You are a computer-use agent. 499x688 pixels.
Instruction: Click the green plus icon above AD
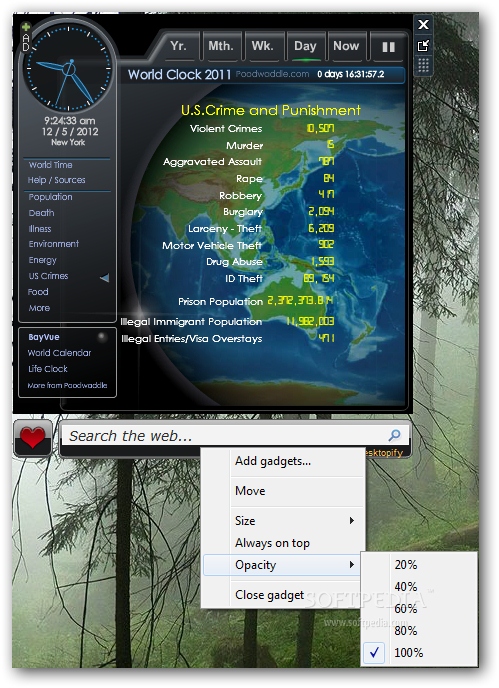coord(26,27)
